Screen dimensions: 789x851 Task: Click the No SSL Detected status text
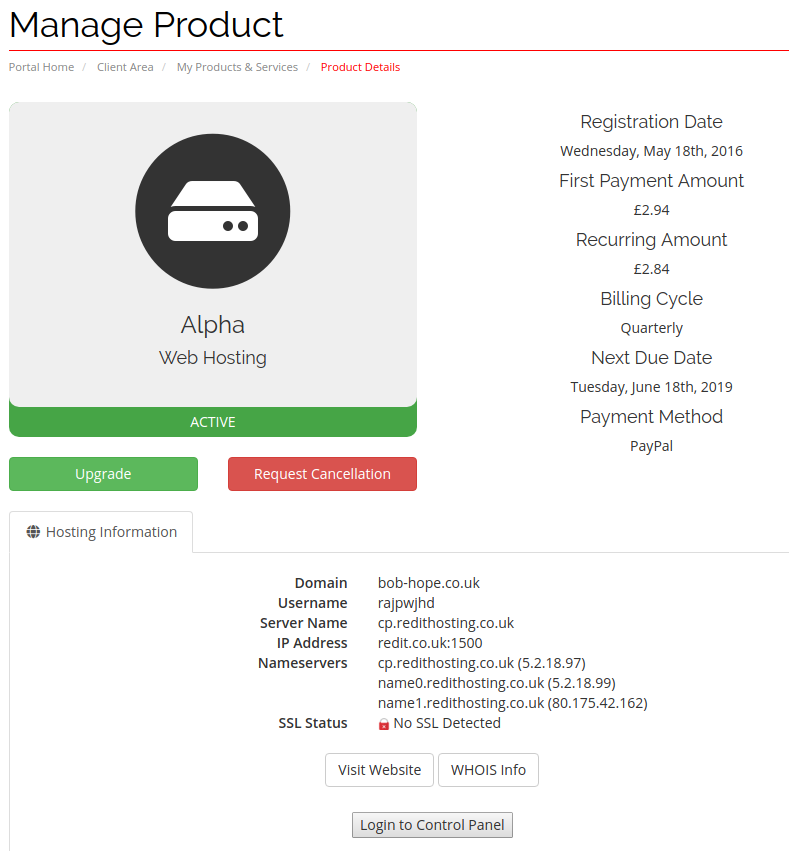[x=447, y=723]
